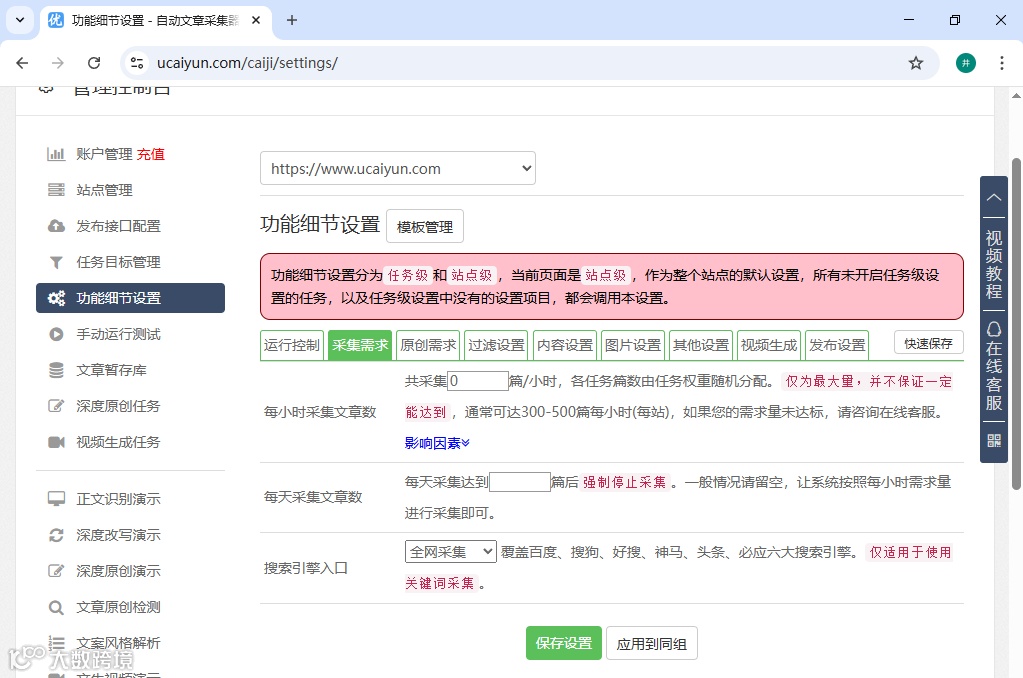The height and width of the screenshot is (678, 1023).
Task: Click the browser address bar URL
Action: click(x=247, y=63)
